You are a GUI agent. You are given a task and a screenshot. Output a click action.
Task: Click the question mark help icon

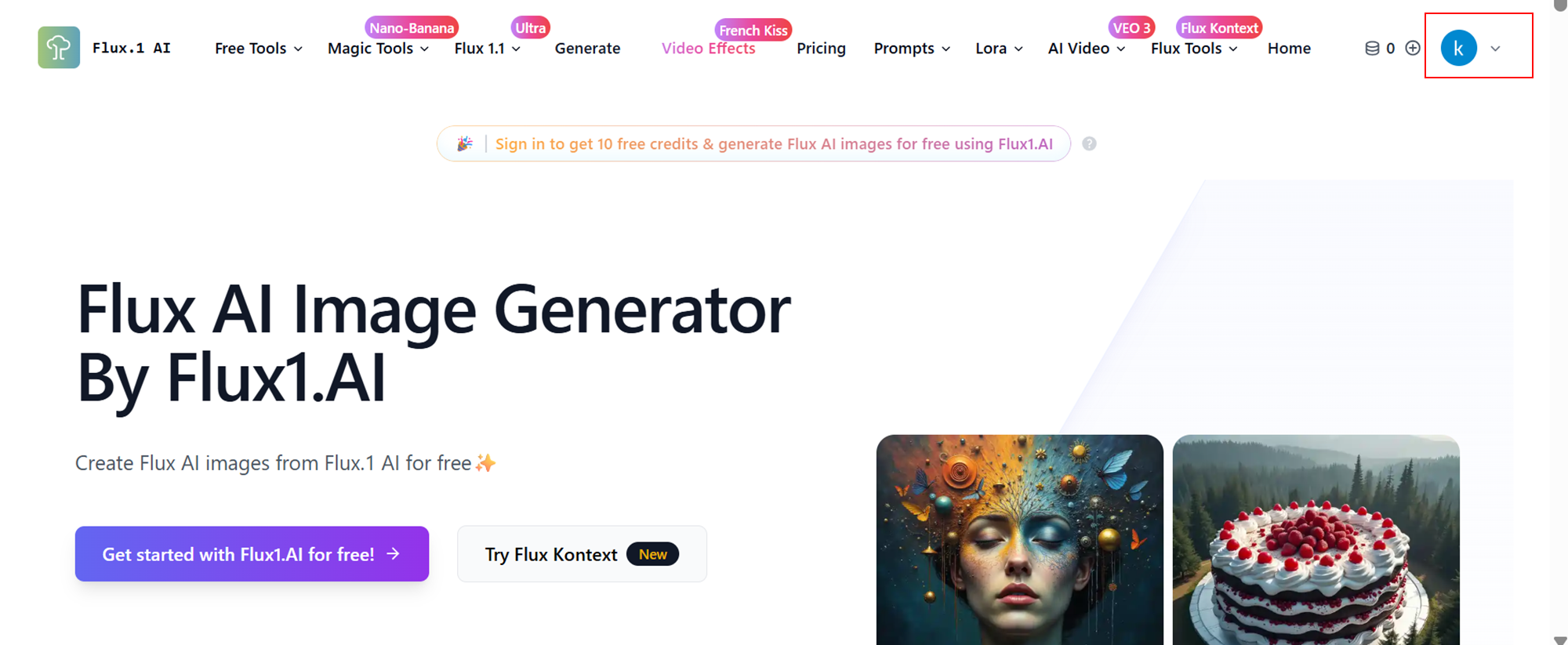pyautogui.click(x=1089, y=143)
